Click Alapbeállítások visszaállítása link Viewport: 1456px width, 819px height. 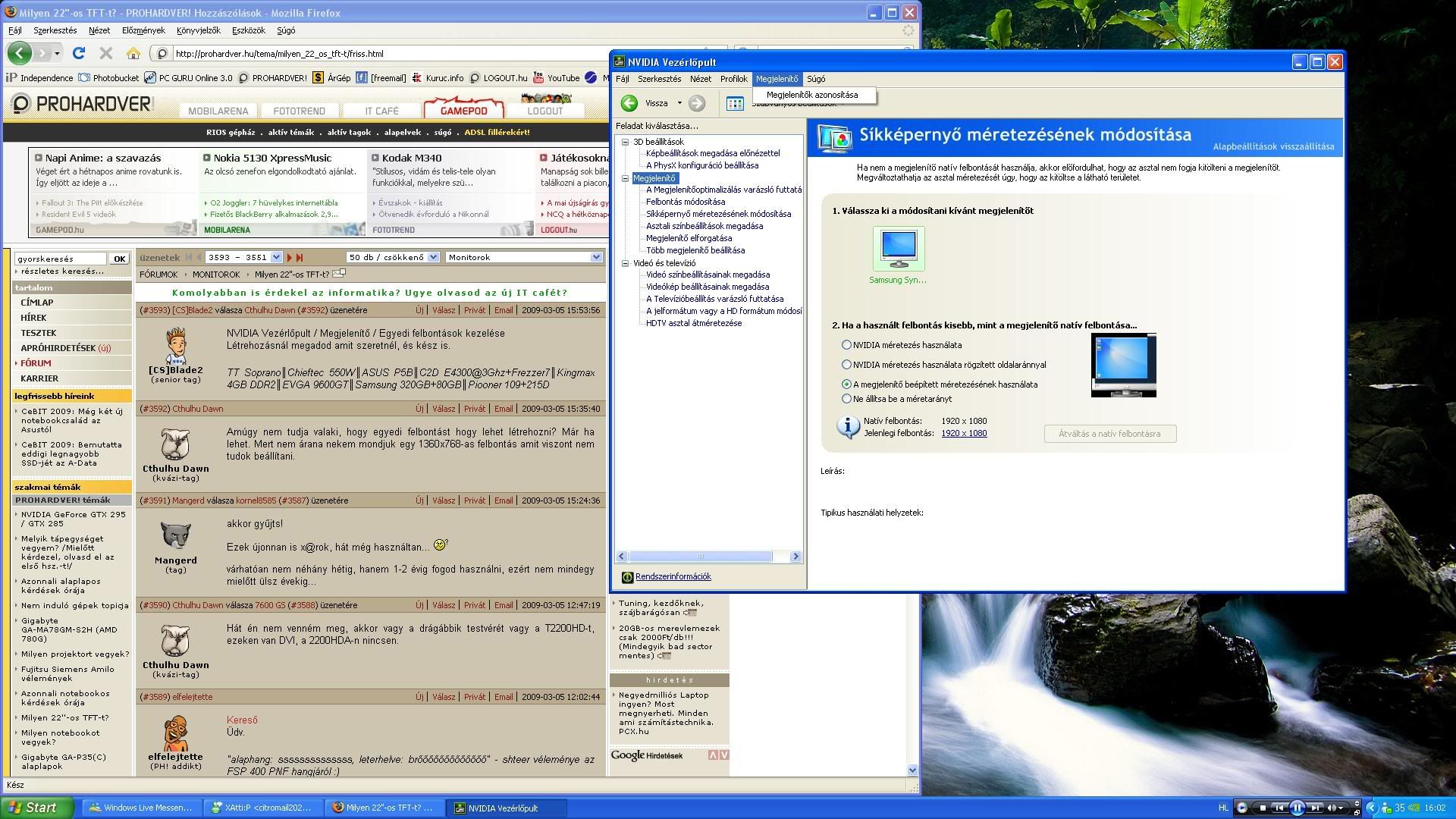1273,147
